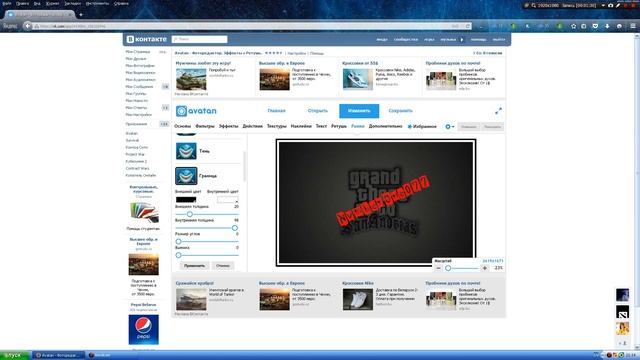Viewport: 640px width, 360px height.
Task: Open the Открыть tab in Avatan
Action: point(318,111)
